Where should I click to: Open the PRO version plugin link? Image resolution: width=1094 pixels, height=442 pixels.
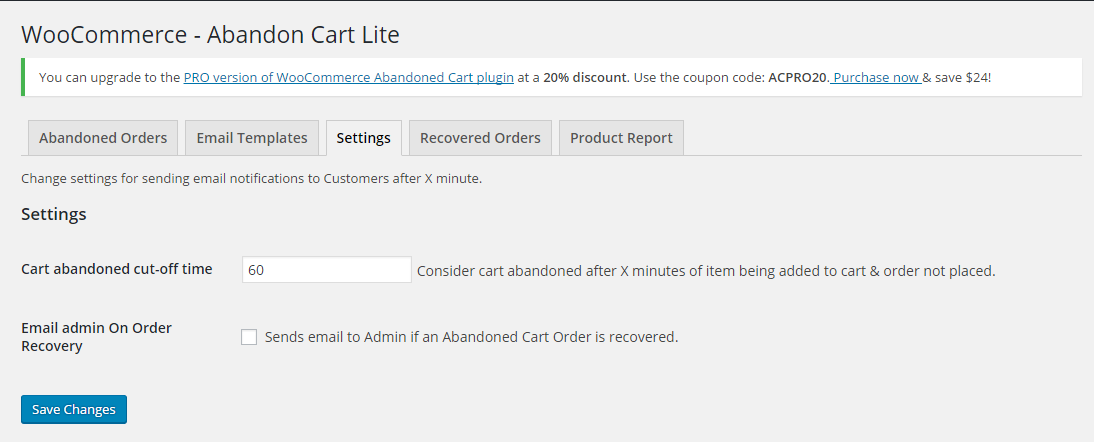(x=348, y=77)
